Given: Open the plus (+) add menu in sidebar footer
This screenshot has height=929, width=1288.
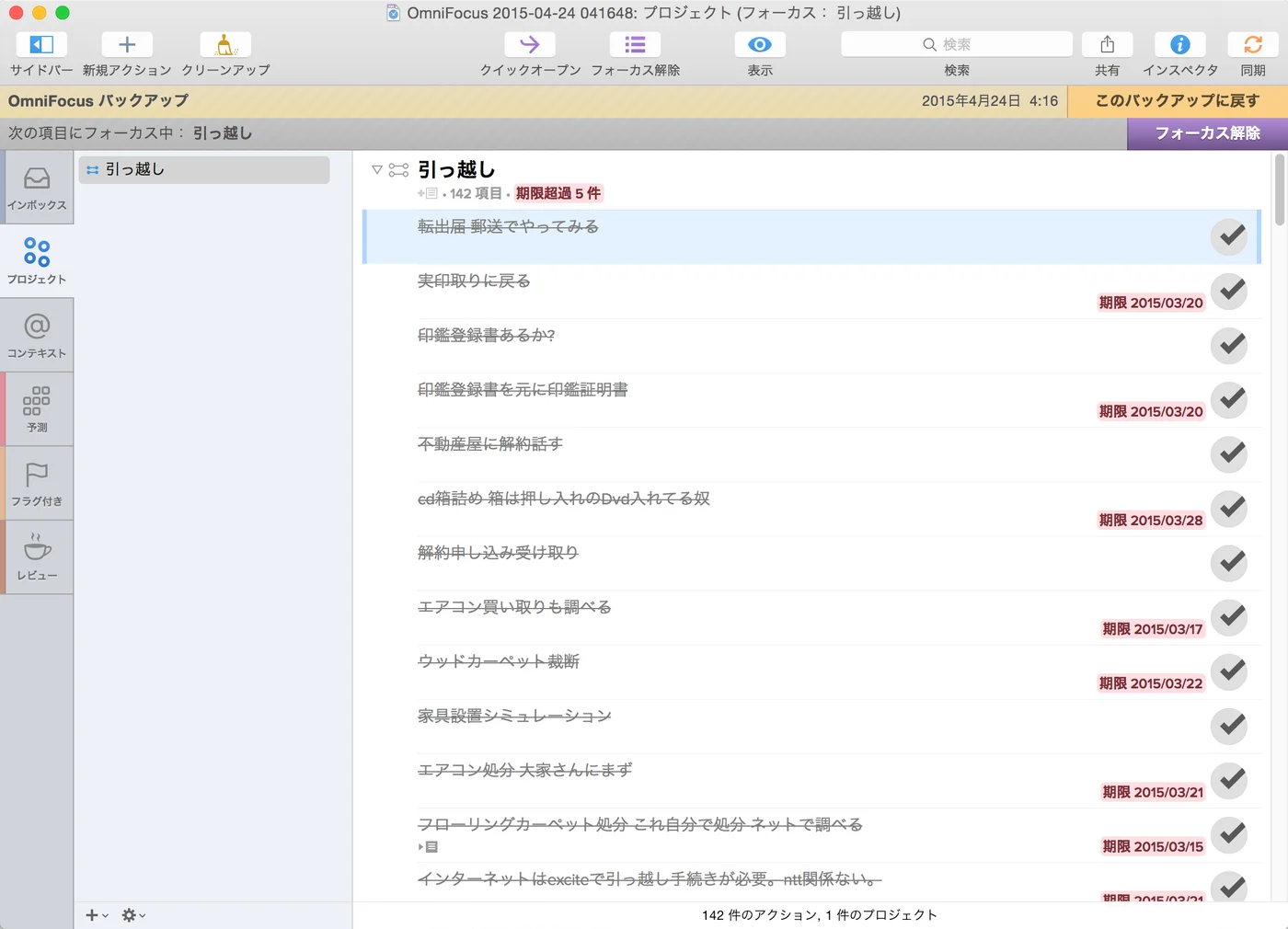Looking at the screenshot, I should (96, 915).
